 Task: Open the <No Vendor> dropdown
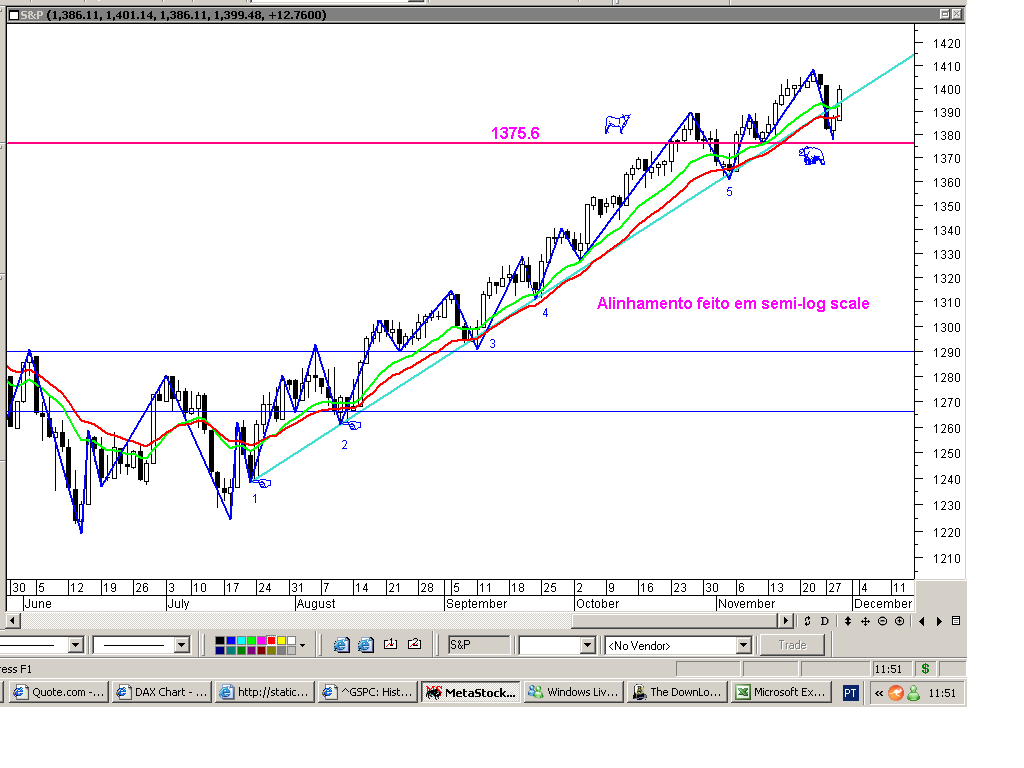(x=743, y=645)
